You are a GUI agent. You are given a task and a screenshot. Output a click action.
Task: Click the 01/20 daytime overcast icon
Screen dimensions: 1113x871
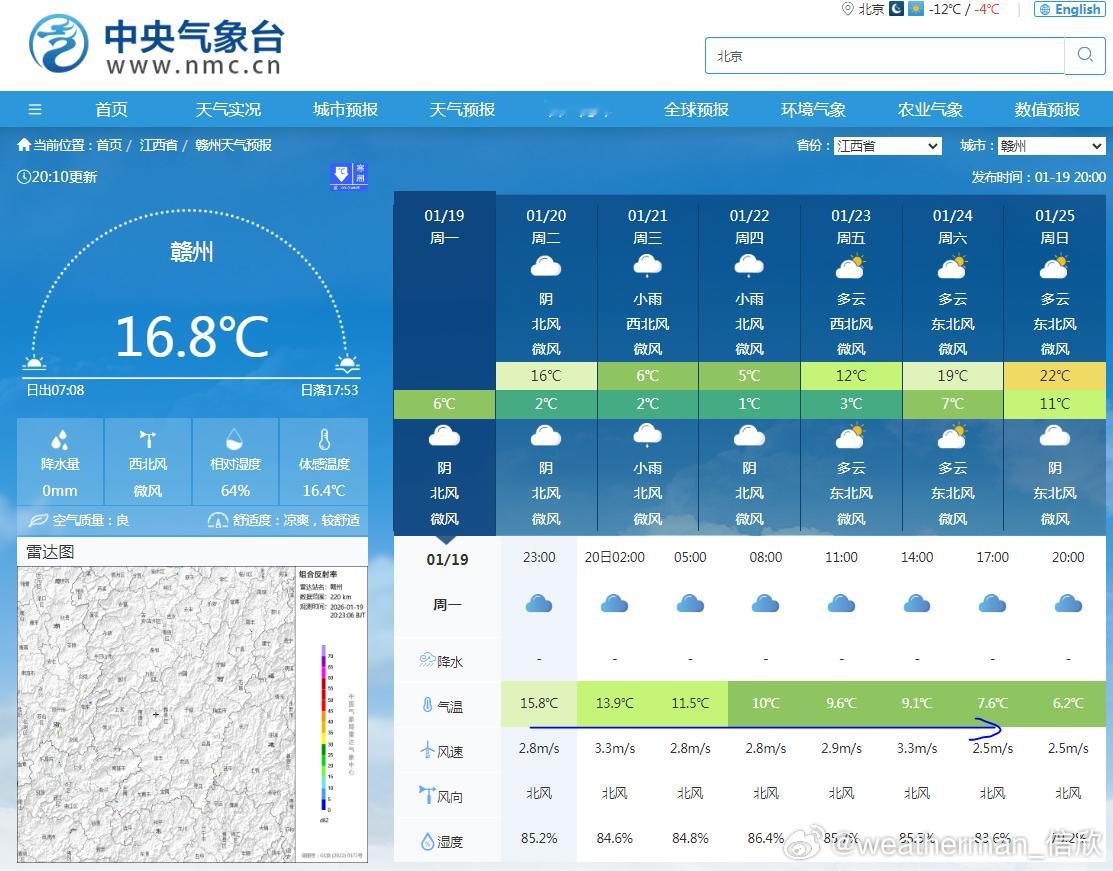tap(546, 267)
